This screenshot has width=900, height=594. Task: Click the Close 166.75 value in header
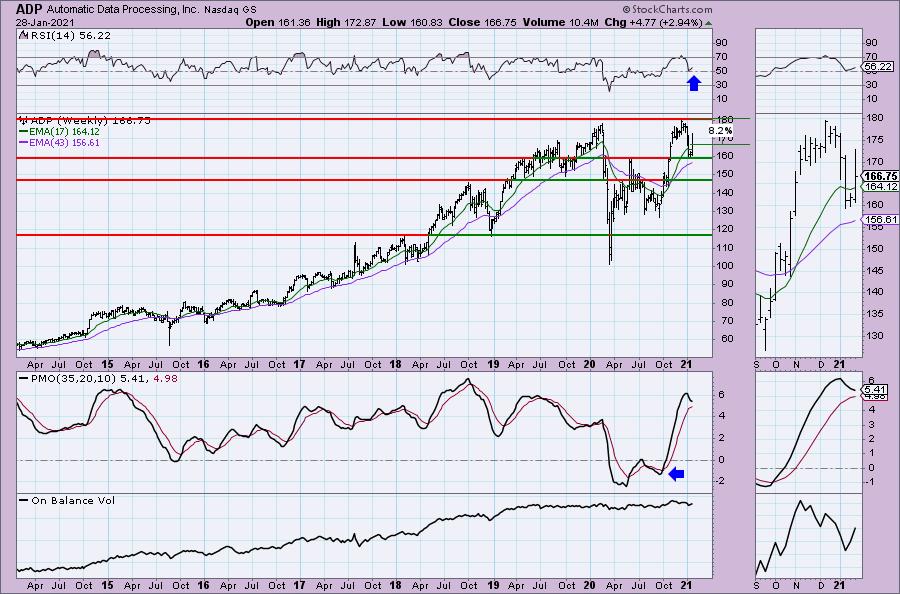tap(482, 22)
